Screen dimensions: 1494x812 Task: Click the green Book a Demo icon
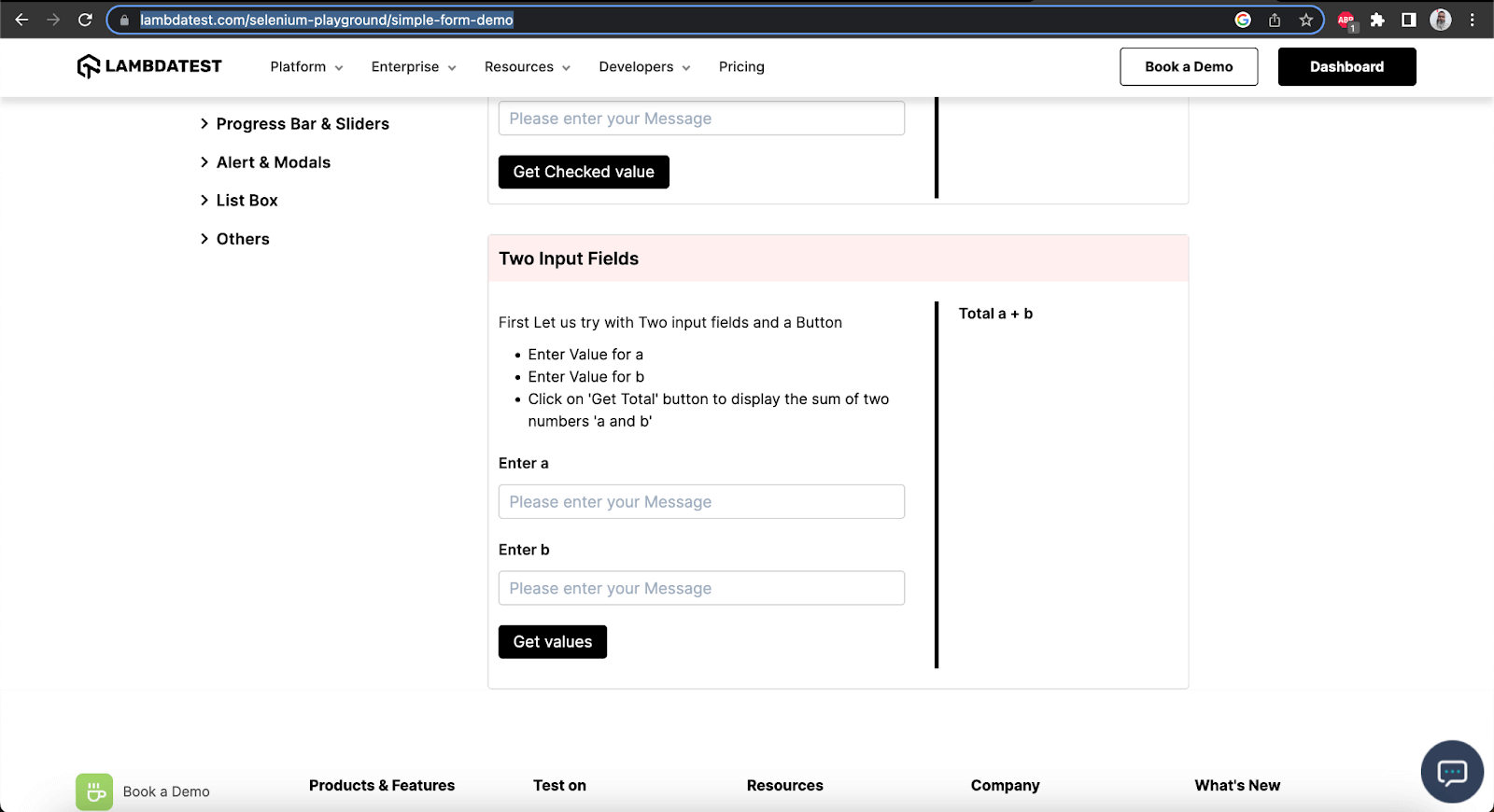94,791
